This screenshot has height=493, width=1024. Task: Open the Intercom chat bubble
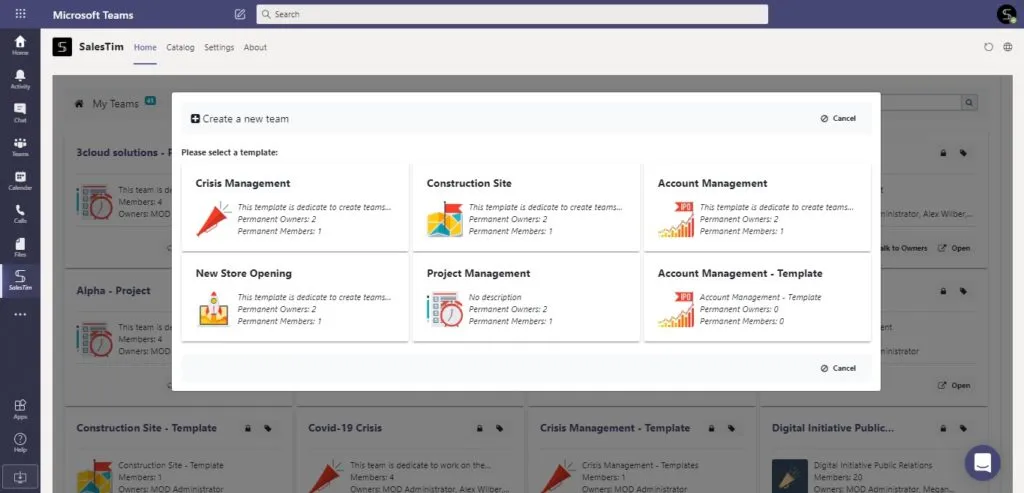[982, 462]
